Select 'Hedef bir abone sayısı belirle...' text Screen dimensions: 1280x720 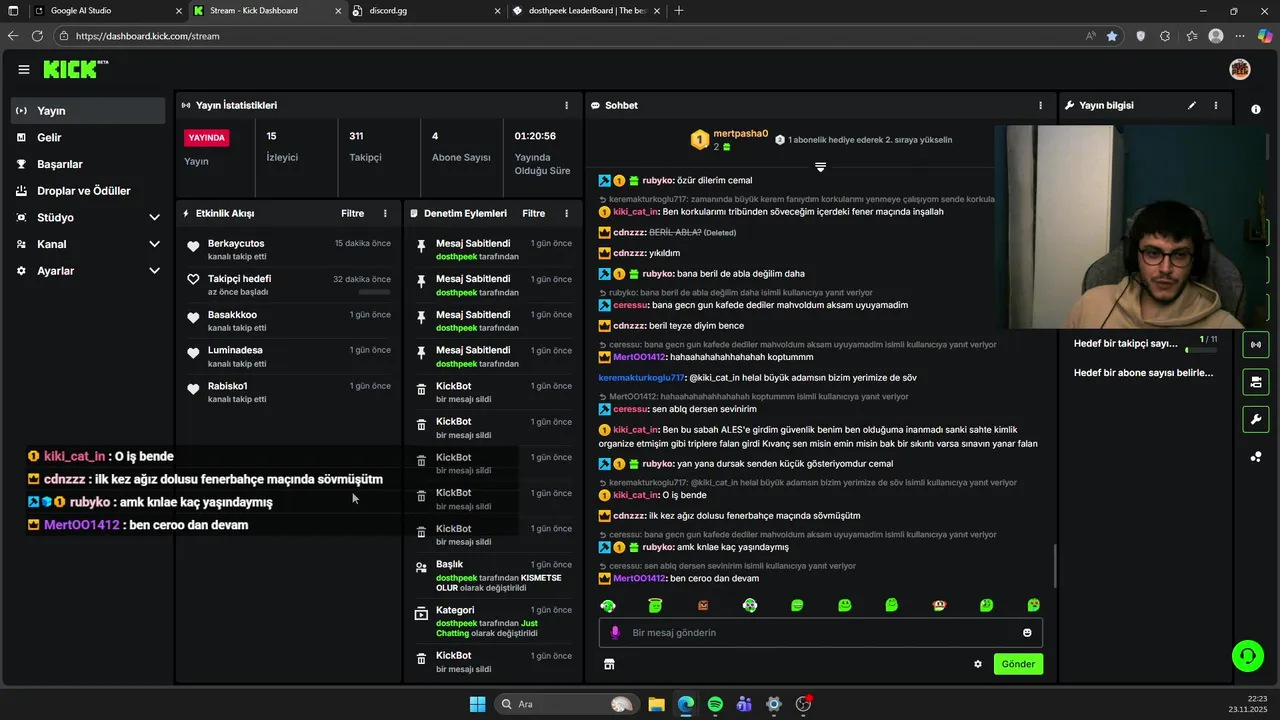(x=1143, y=373)
